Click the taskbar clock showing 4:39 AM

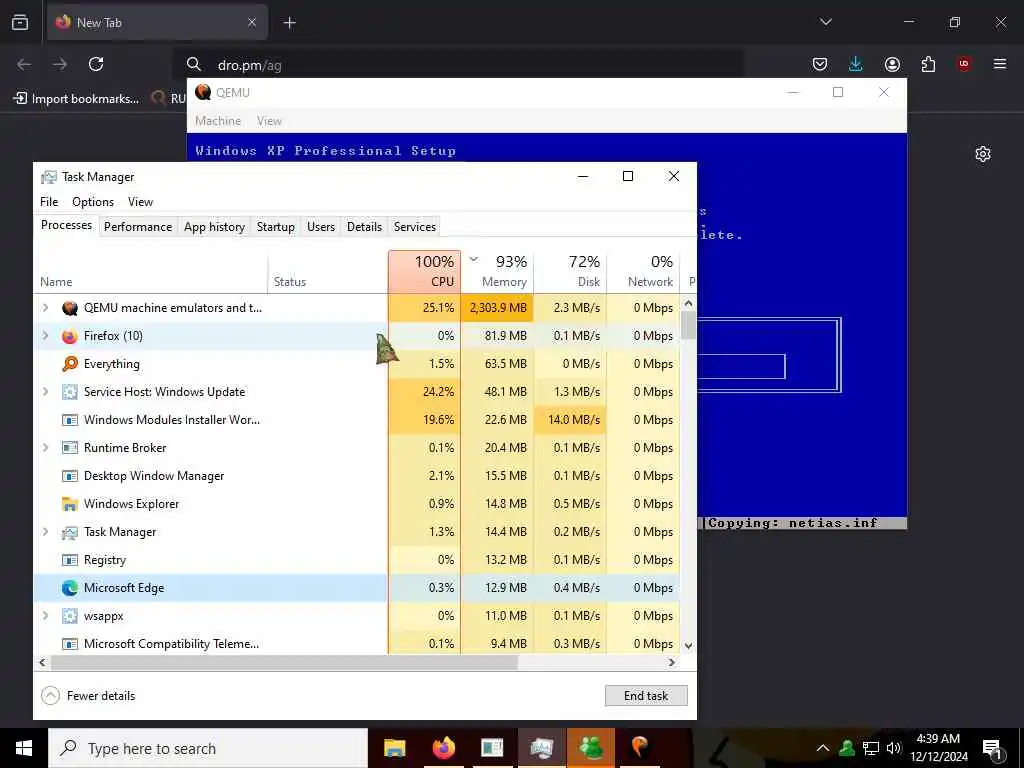click(938, 748)
